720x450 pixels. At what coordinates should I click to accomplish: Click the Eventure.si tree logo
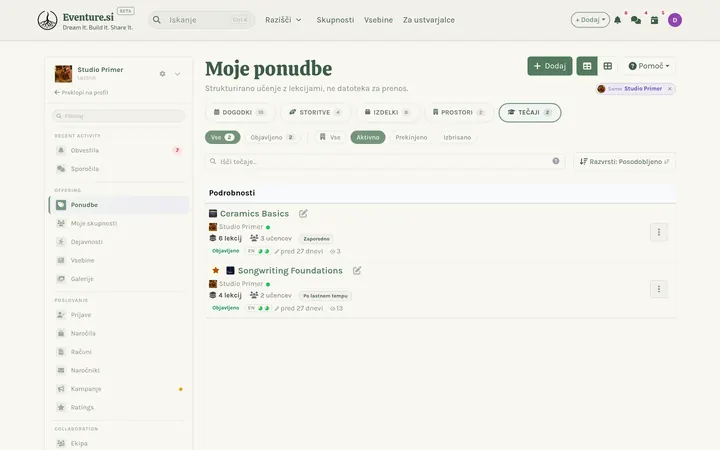click(47, 20)
